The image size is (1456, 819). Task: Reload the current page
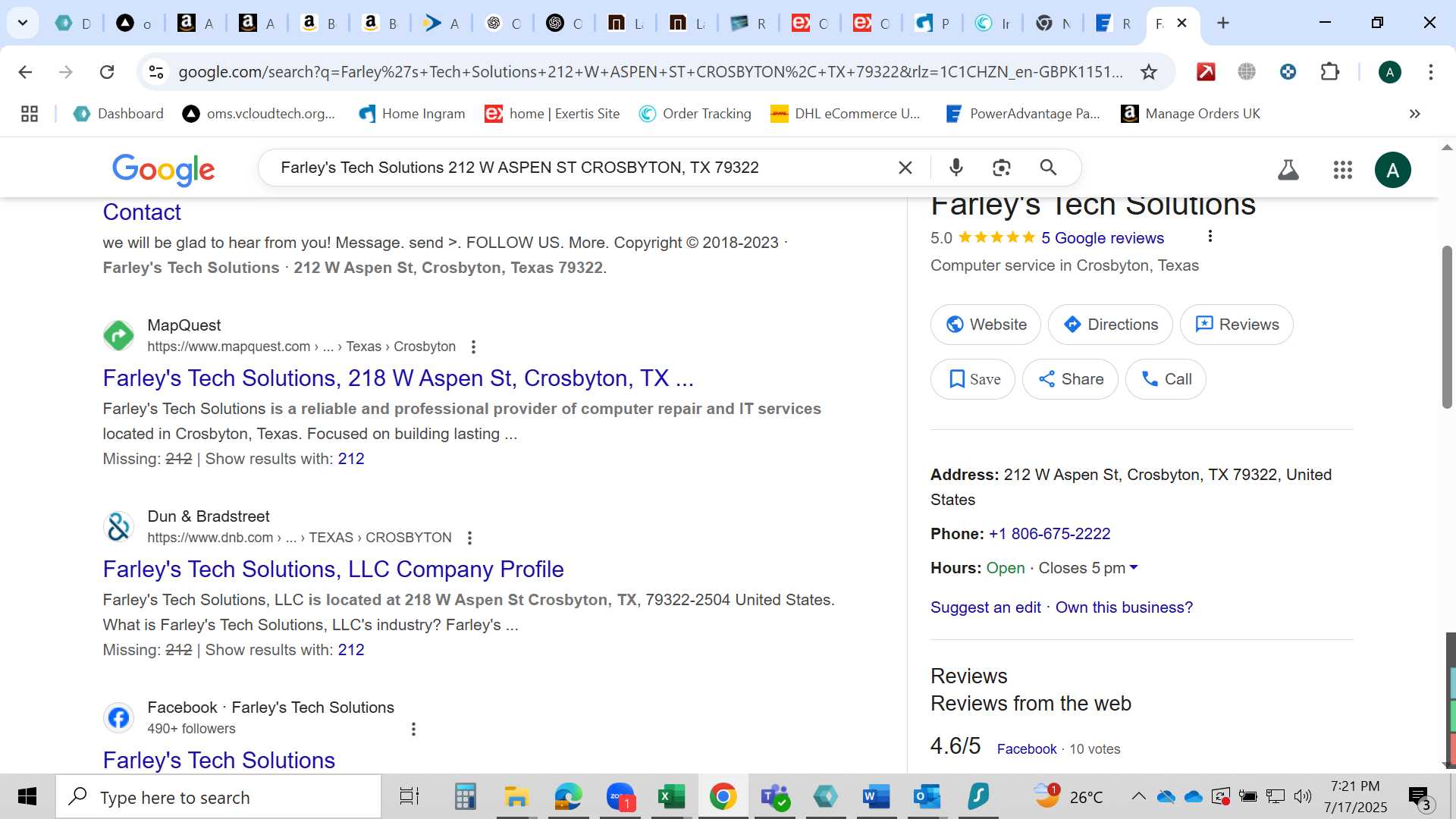[107, 72]
